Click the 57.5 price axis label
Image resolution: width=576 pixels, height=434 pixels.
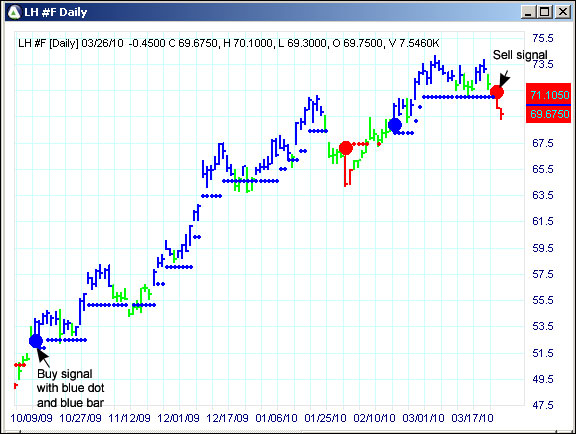(x=543, y=274)
